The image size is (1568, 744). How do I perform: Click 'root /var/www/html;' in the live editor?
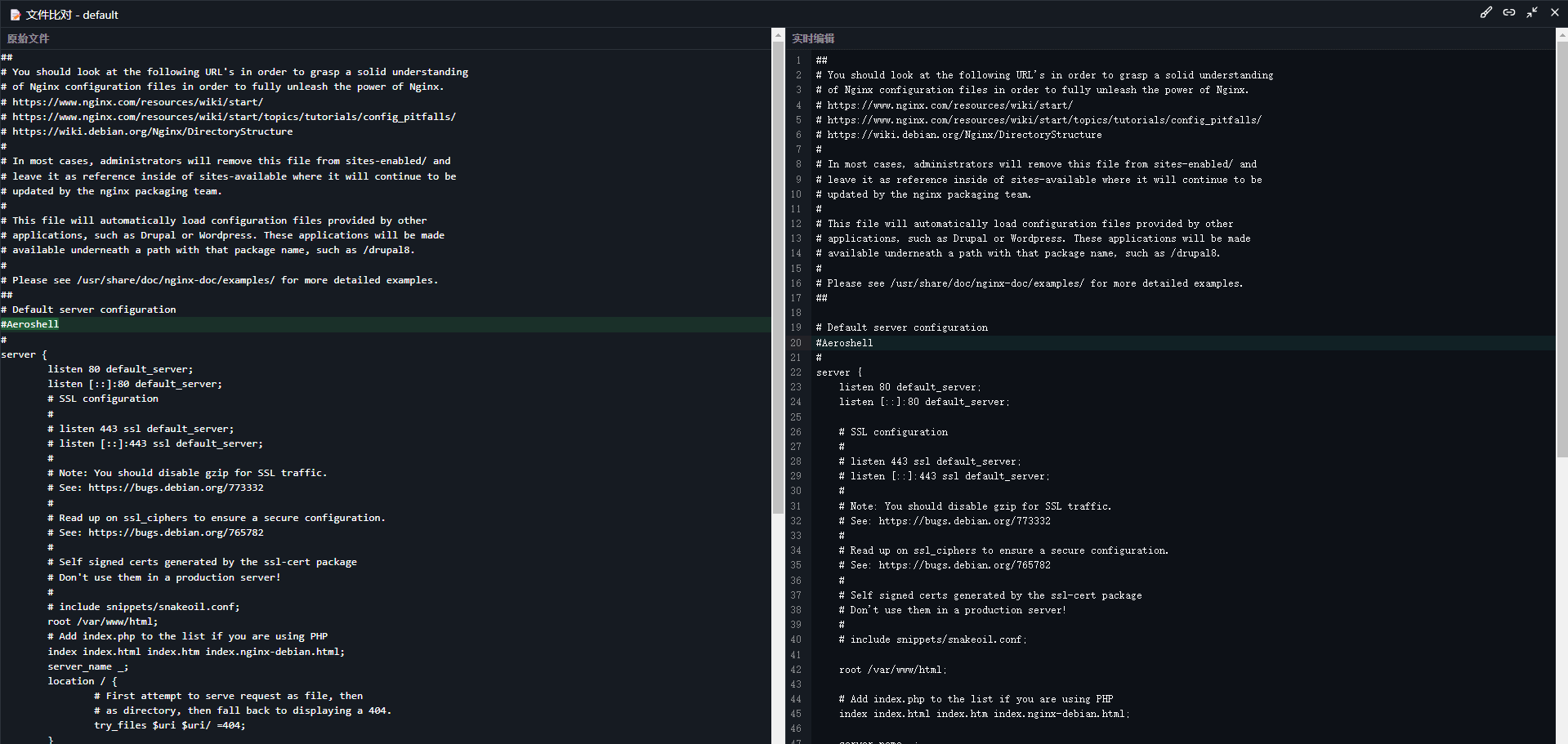coord(892,670)
